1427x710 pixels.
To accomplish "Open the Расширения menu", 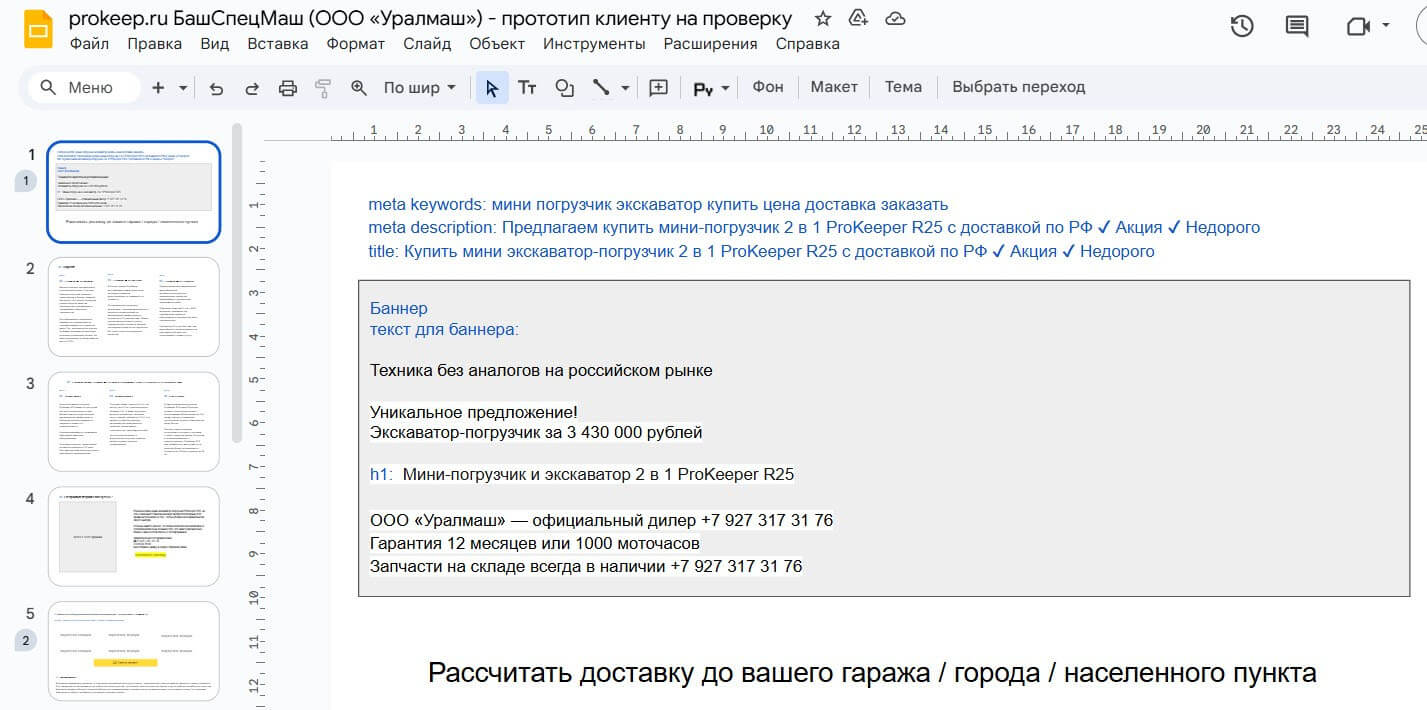I will pyautogui.click(x=710, y=44).
